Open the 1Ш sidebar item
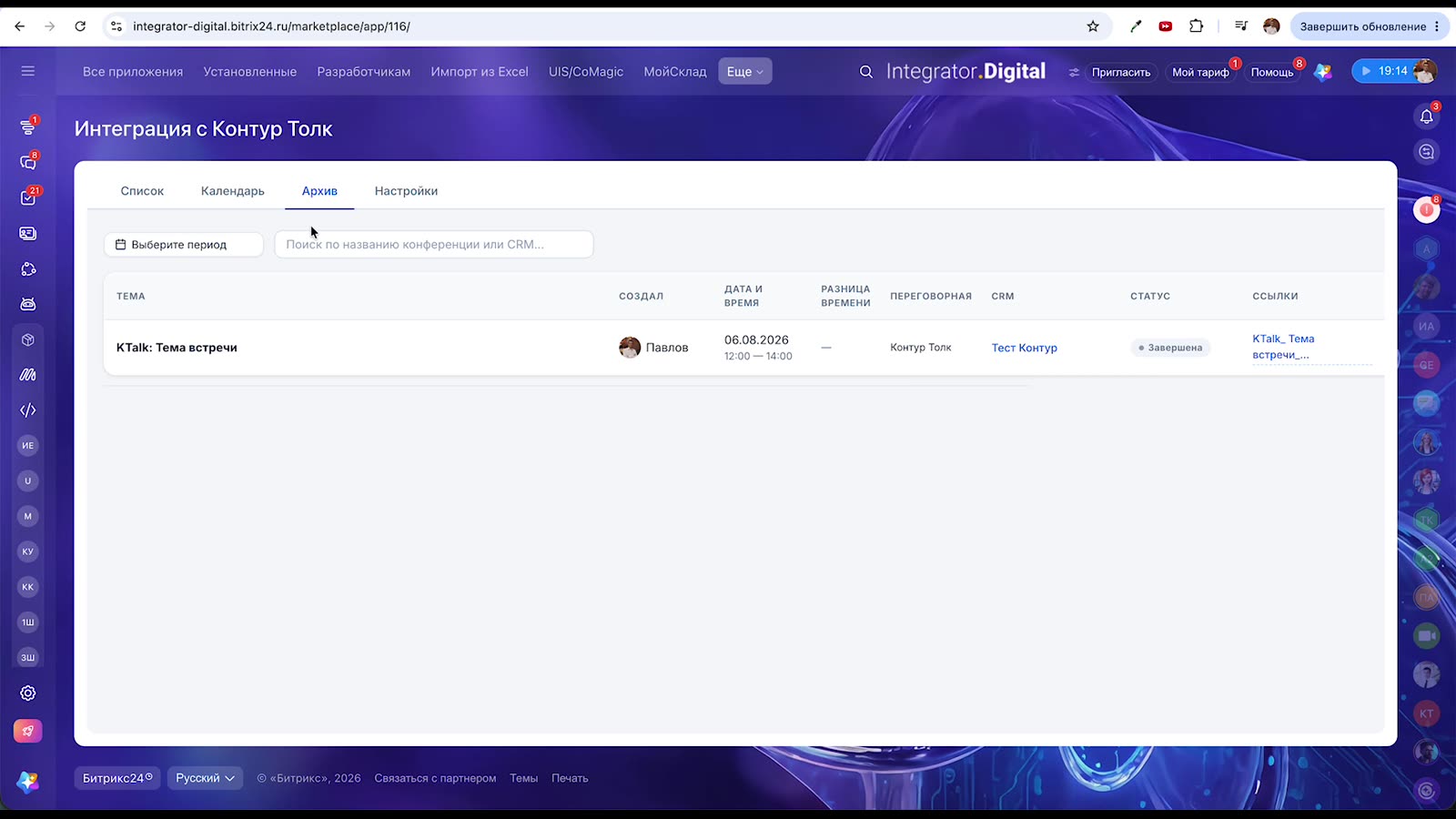 (28, 622)
